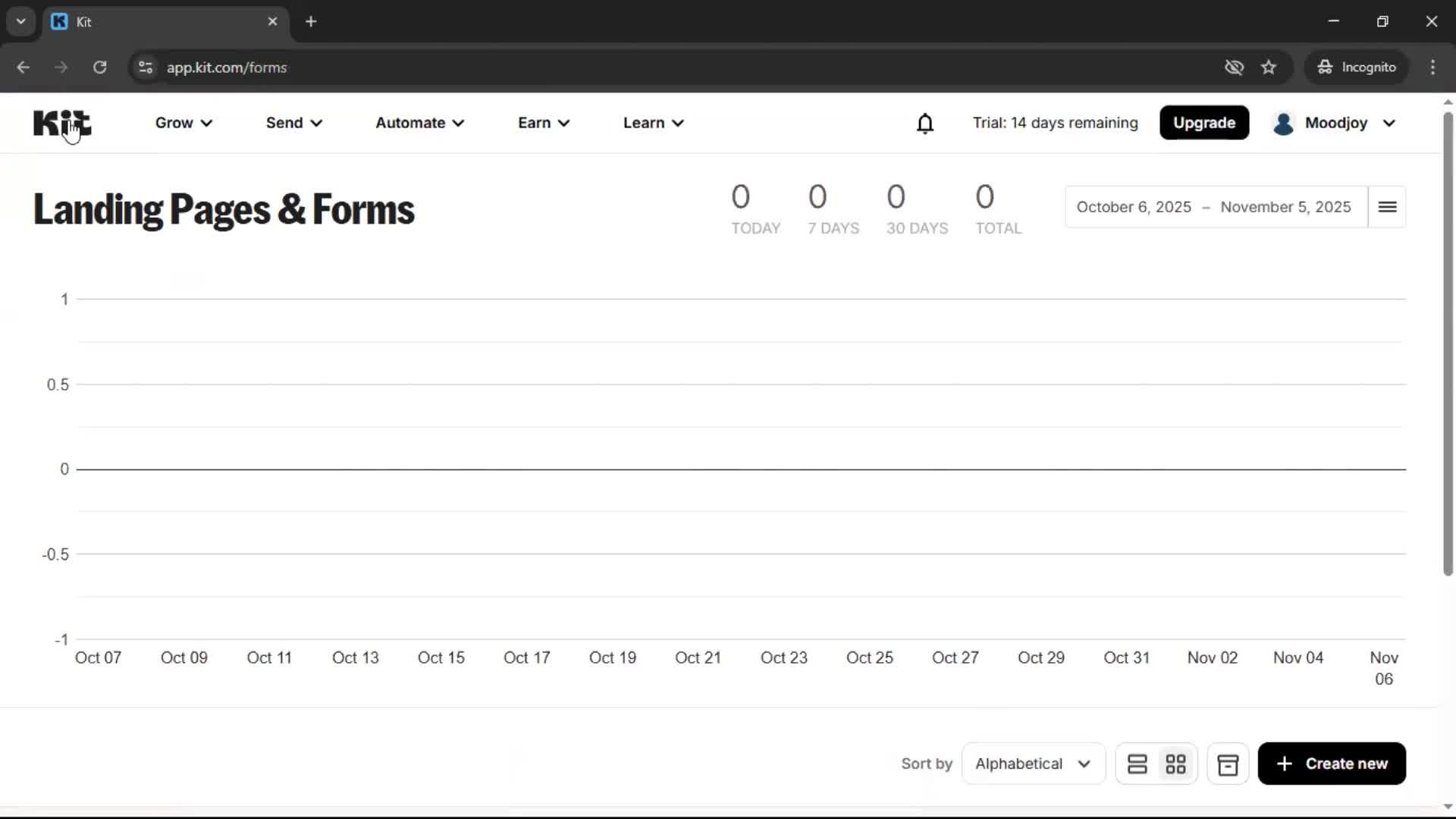Toggle third-party cookies icon in address bar
The height and width of the screenshot is (819, 1456).
coord(1234,67)
